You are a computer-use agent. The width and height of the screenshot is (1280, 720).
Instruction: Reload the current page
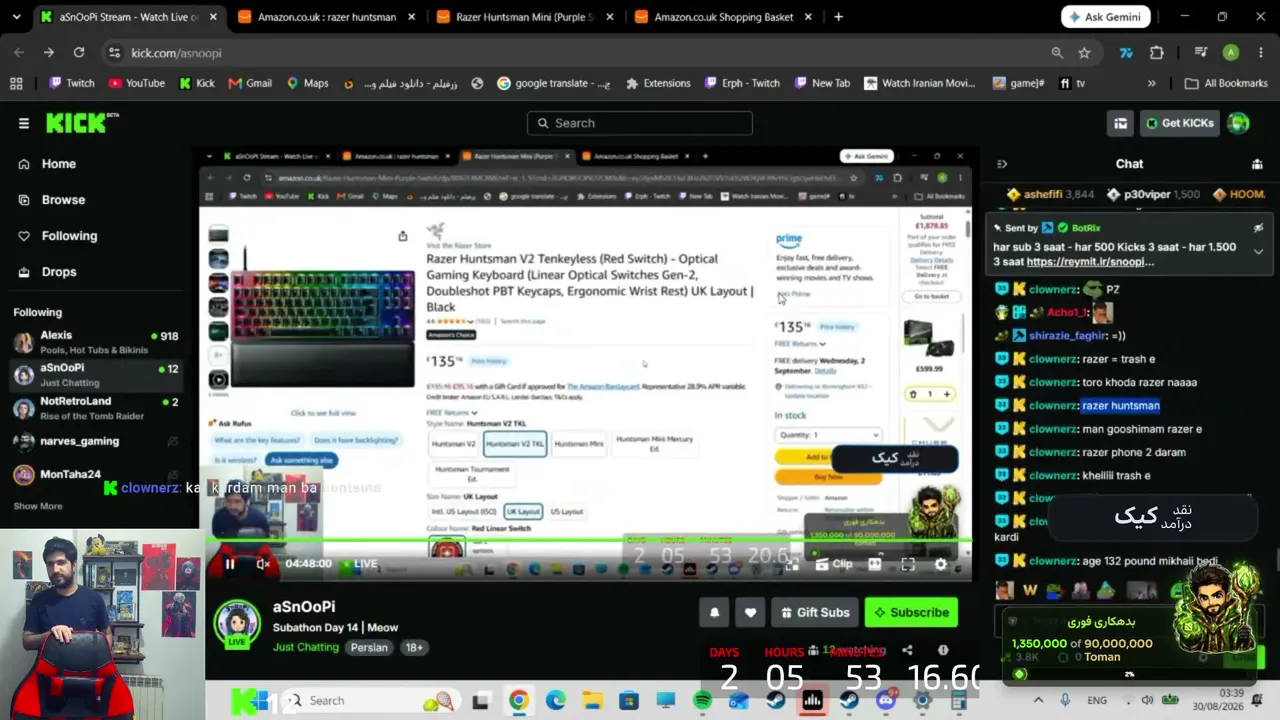[x=78, y=53]
